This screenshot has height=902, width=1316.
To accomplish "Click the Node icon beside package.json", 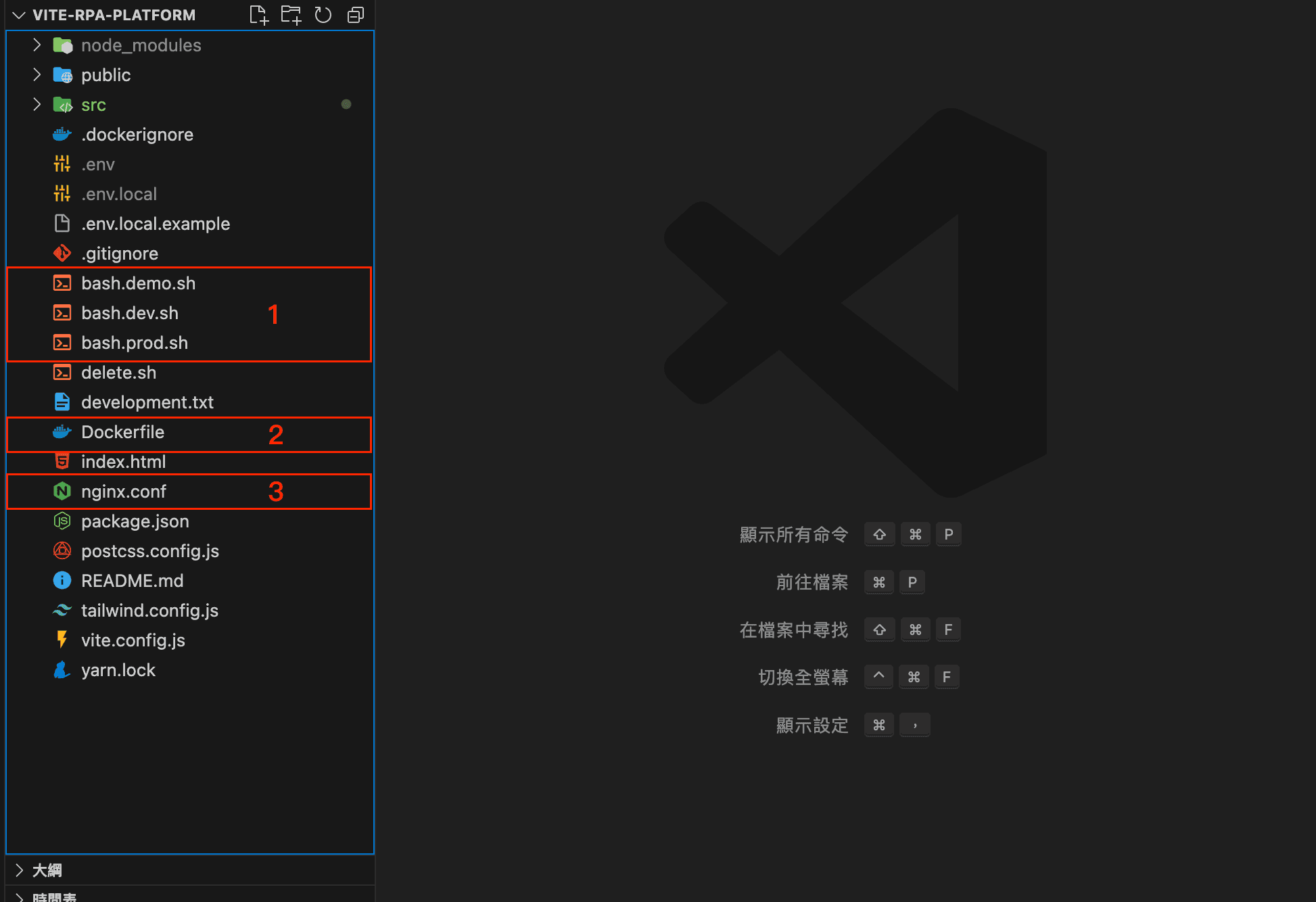I will coord(62,521).
